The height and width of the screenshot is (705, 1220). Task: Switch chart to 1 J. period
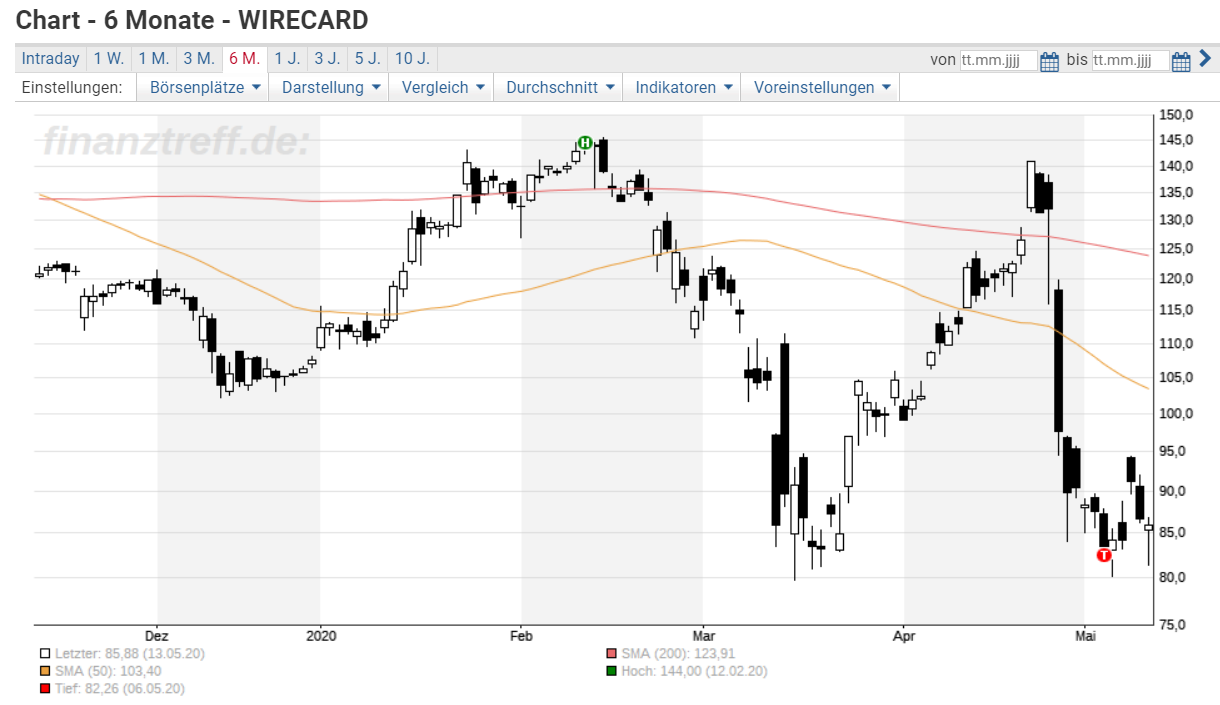point(287,59)
